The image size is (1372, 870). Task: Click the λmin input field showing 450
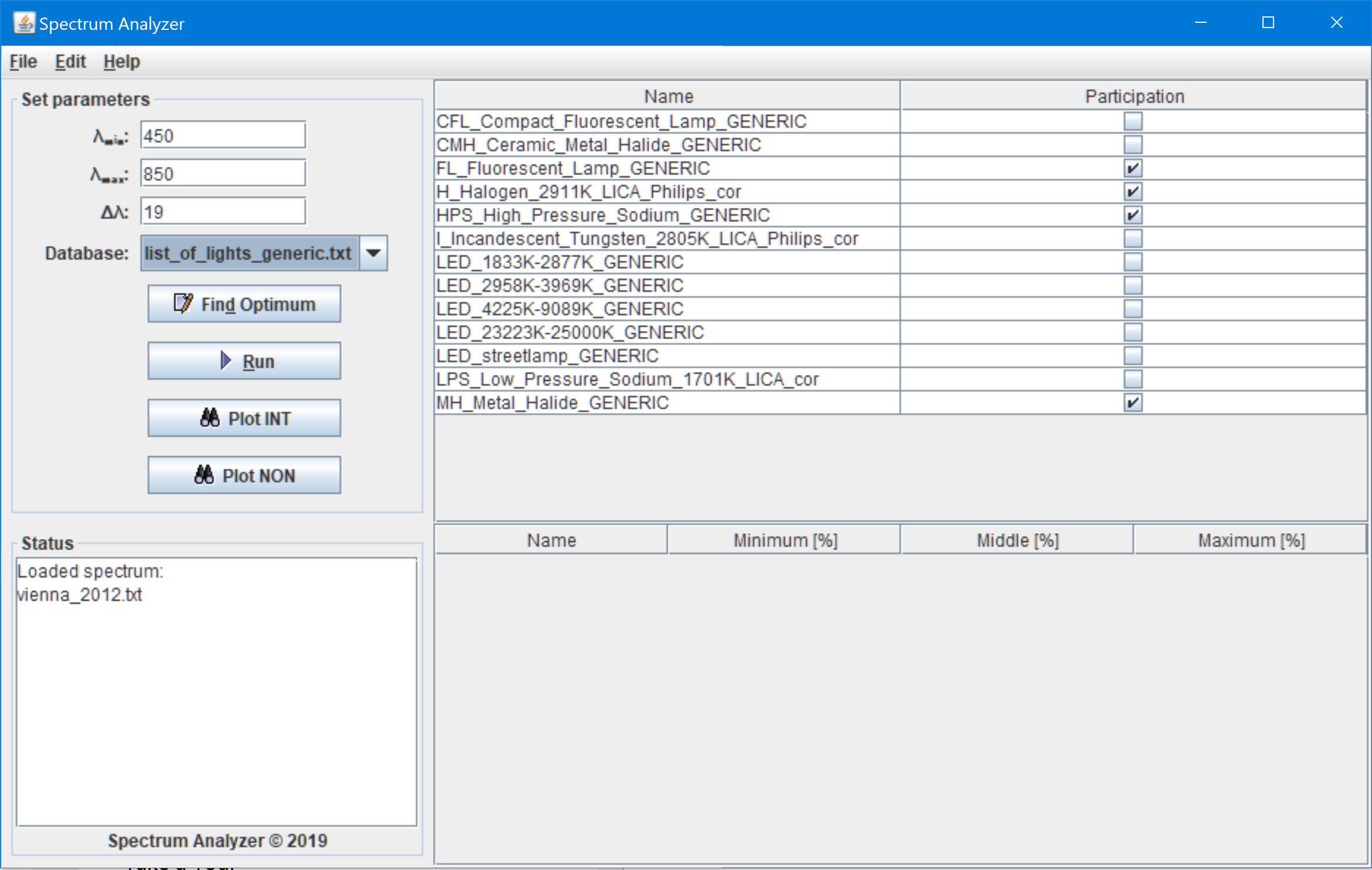click(223, 136)
